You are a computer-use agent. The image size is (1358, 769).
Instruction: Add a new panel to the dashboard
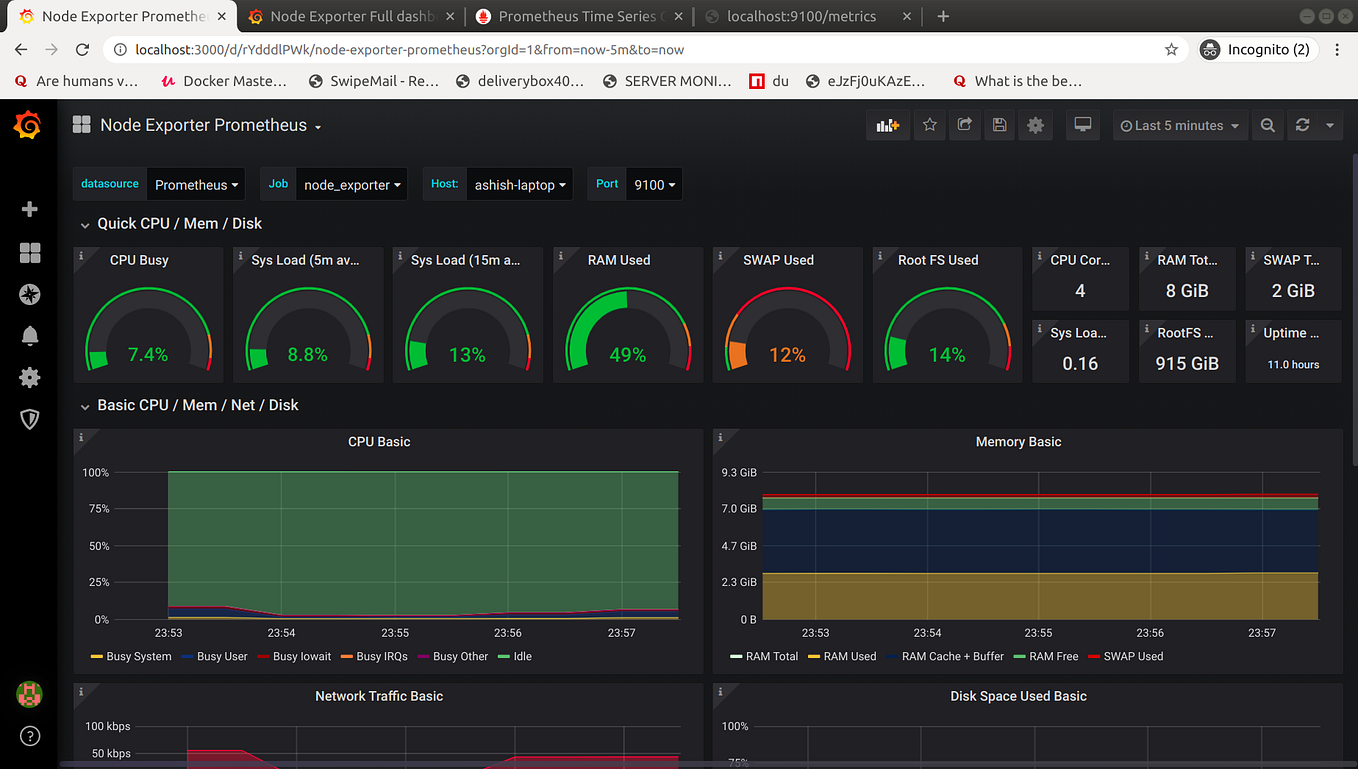coord(886,125)
